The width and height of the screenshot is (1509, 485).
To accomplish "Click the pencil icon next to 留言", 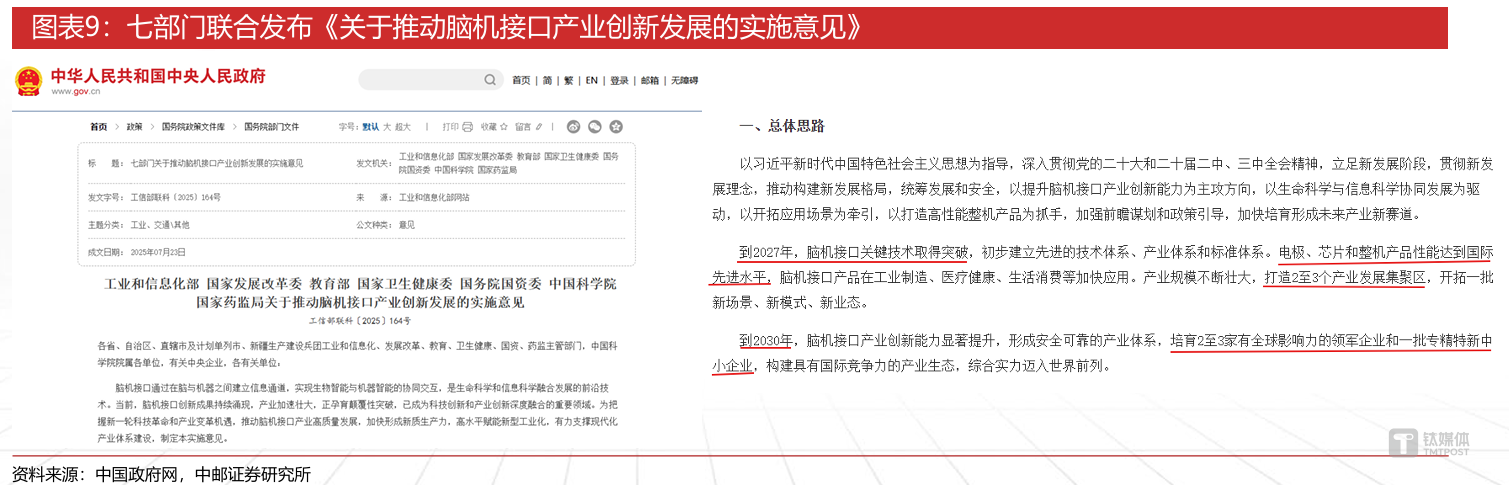I will pos(539,127).
